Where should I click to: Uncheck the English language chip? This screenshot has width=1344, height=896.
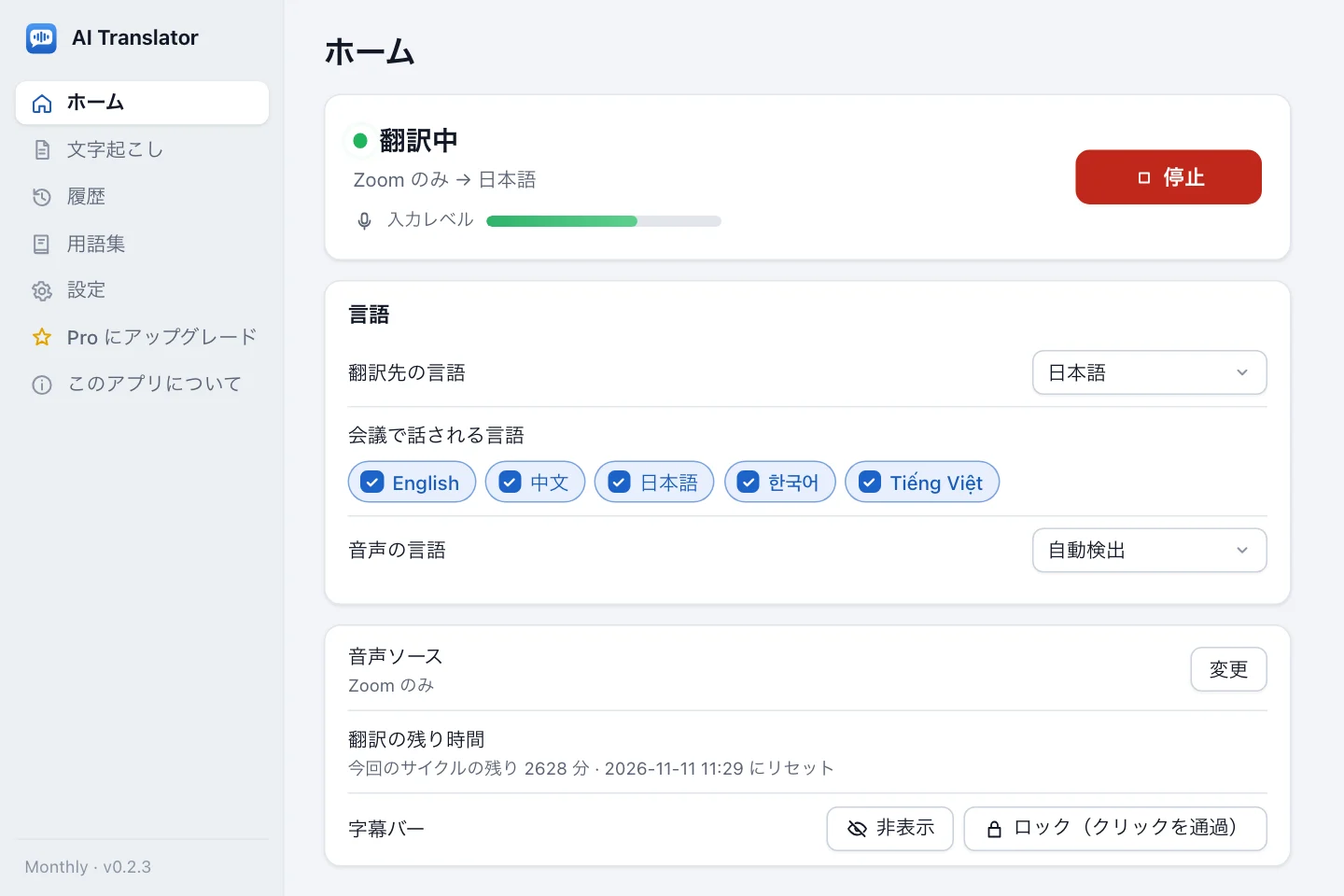[412, 483]
